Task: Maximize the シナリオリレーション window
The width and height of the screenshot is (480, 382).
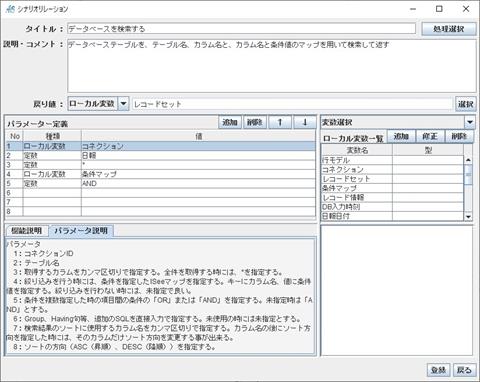Action: [439, 9]
